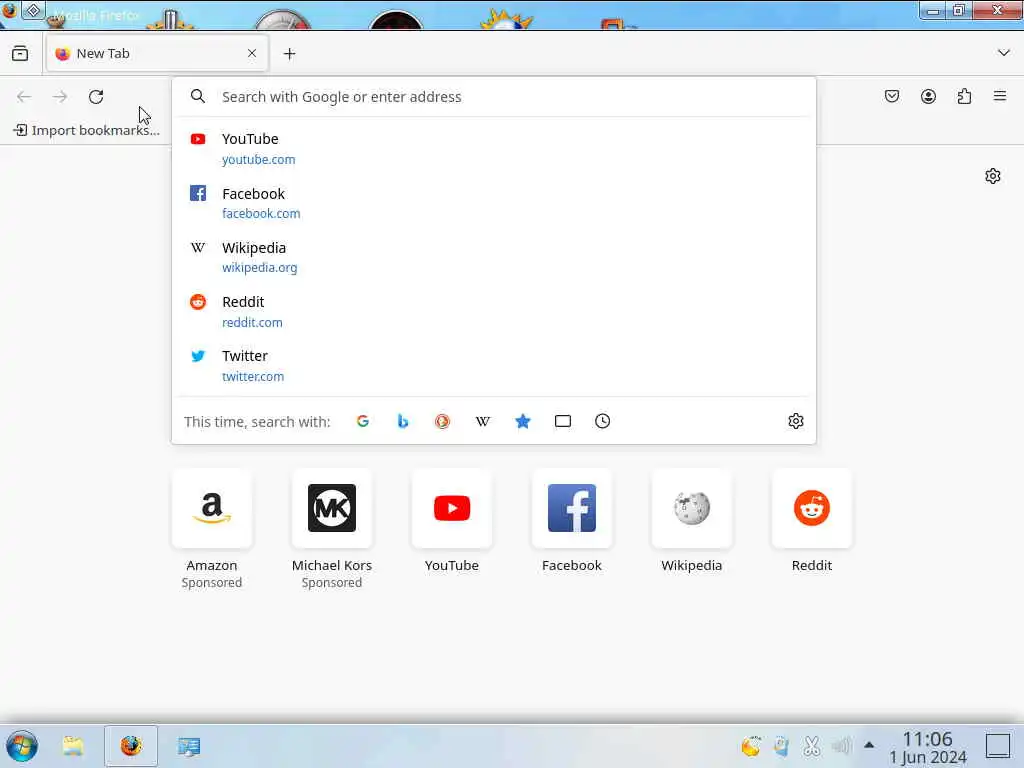Click the Firefox icon in title bar

[x=9, y=10]
